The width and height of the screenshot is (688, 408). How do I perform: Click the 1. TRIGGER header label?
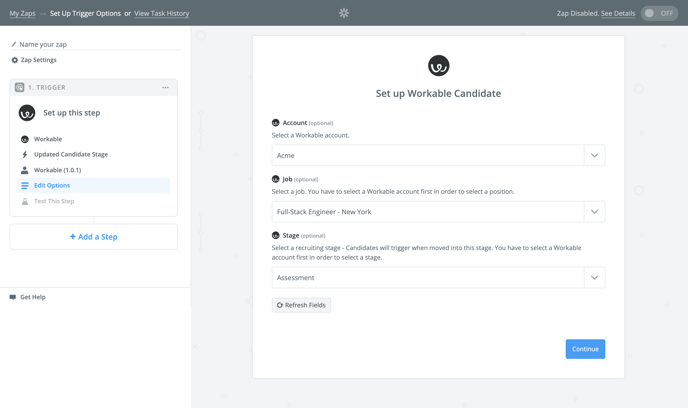47,87
